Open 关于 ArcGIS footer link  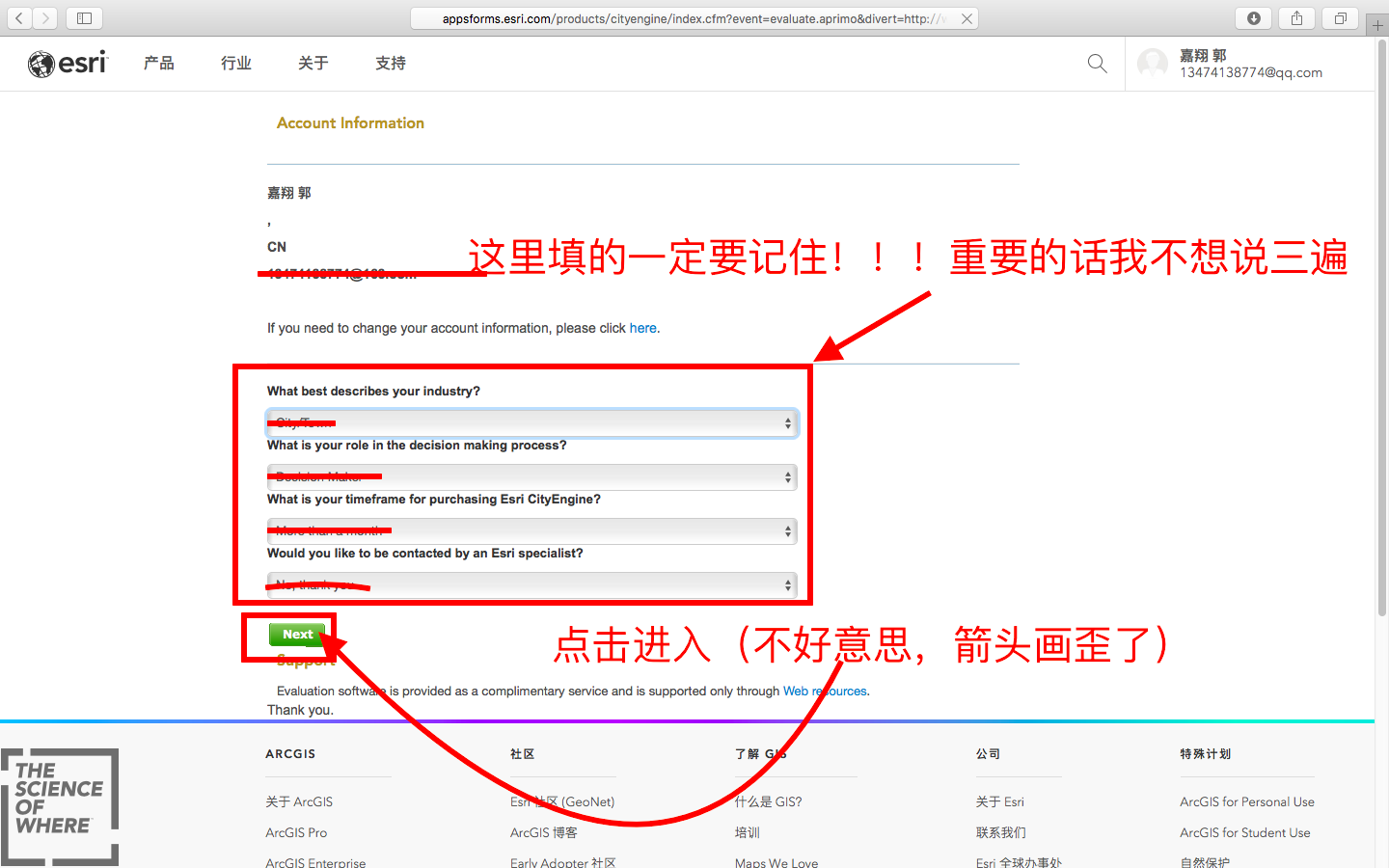click(299, 801)
